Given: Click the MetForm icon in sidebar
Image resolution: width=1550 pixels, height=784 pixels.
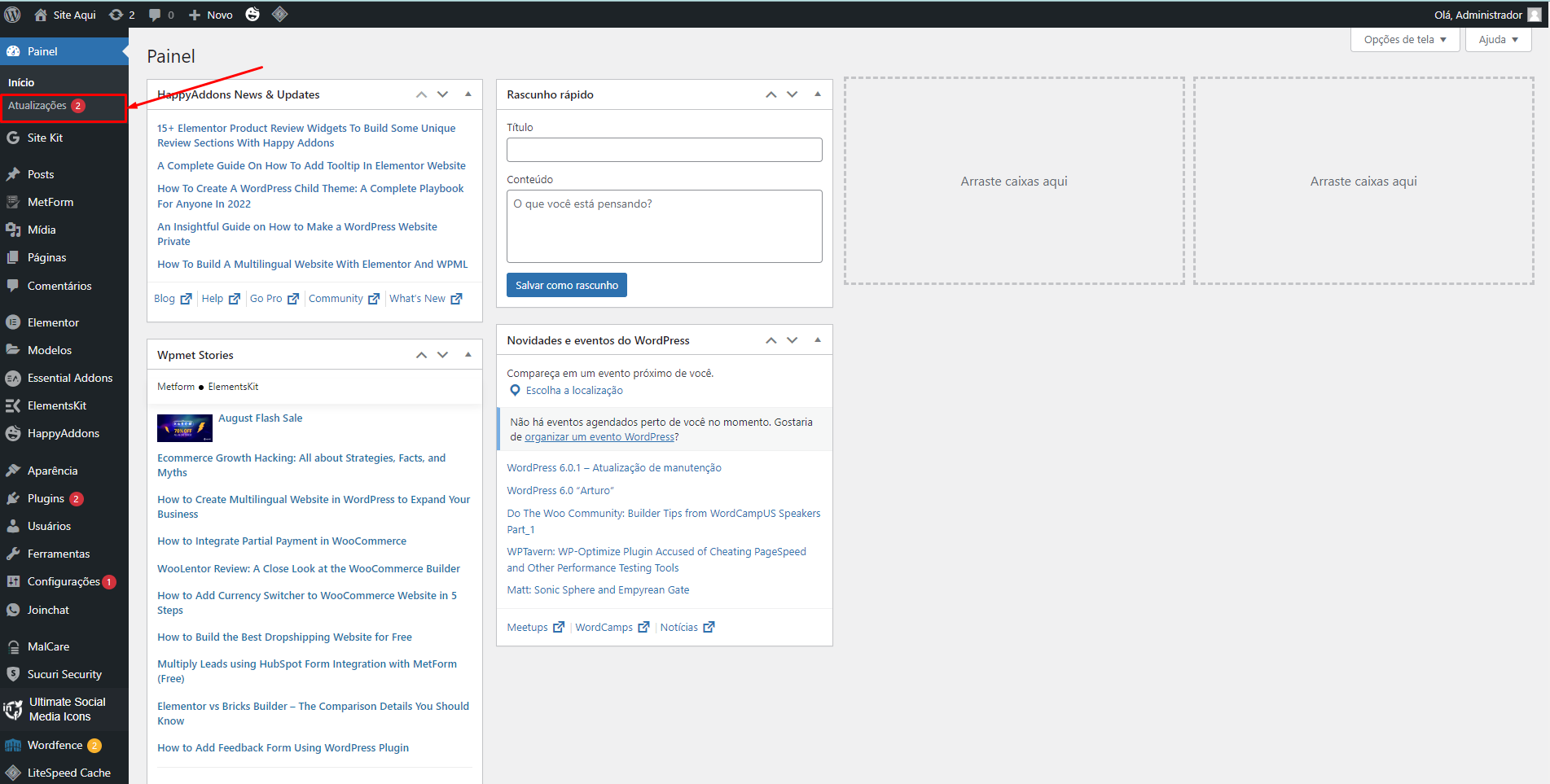Looking at the screenshot, I should coord(13,202).
